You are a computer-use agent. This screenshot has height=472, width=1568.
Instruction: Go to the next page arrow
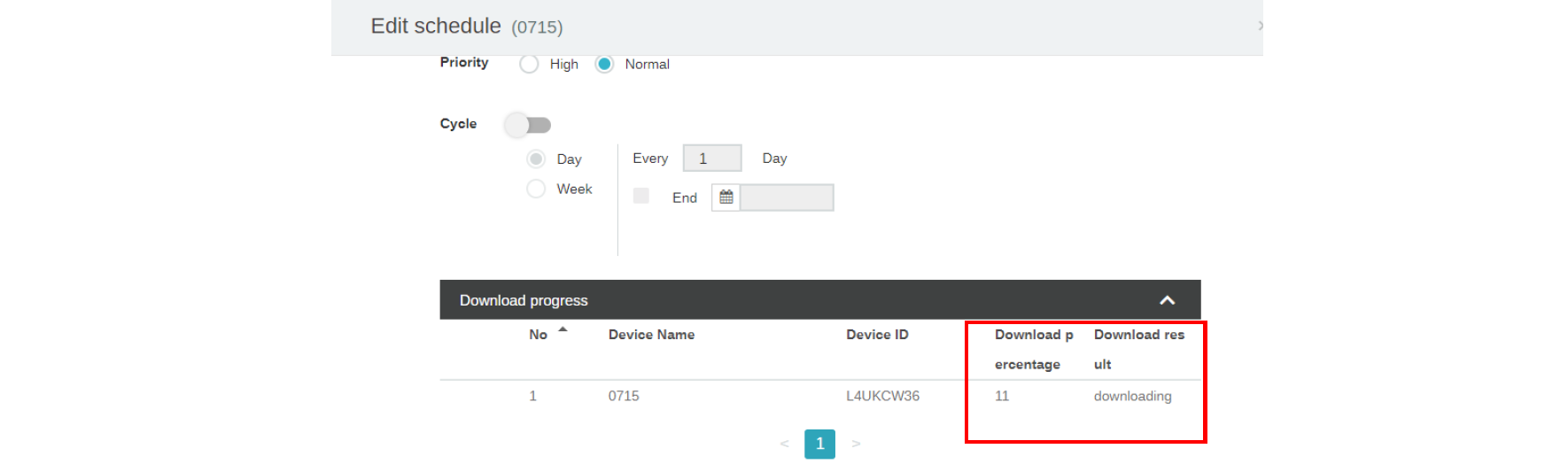(856, 444)
